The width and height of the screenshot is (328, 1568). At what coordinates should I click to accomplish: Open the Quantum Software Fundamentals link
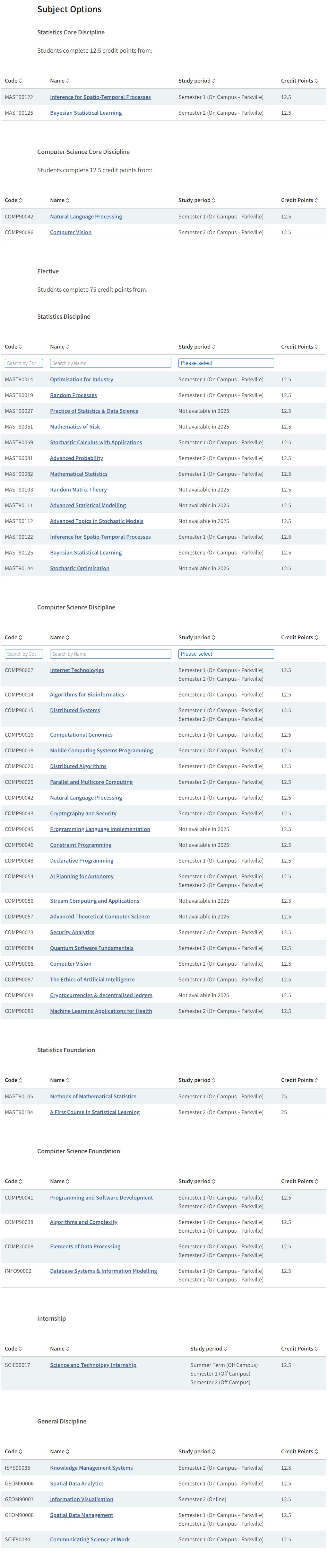91,948
